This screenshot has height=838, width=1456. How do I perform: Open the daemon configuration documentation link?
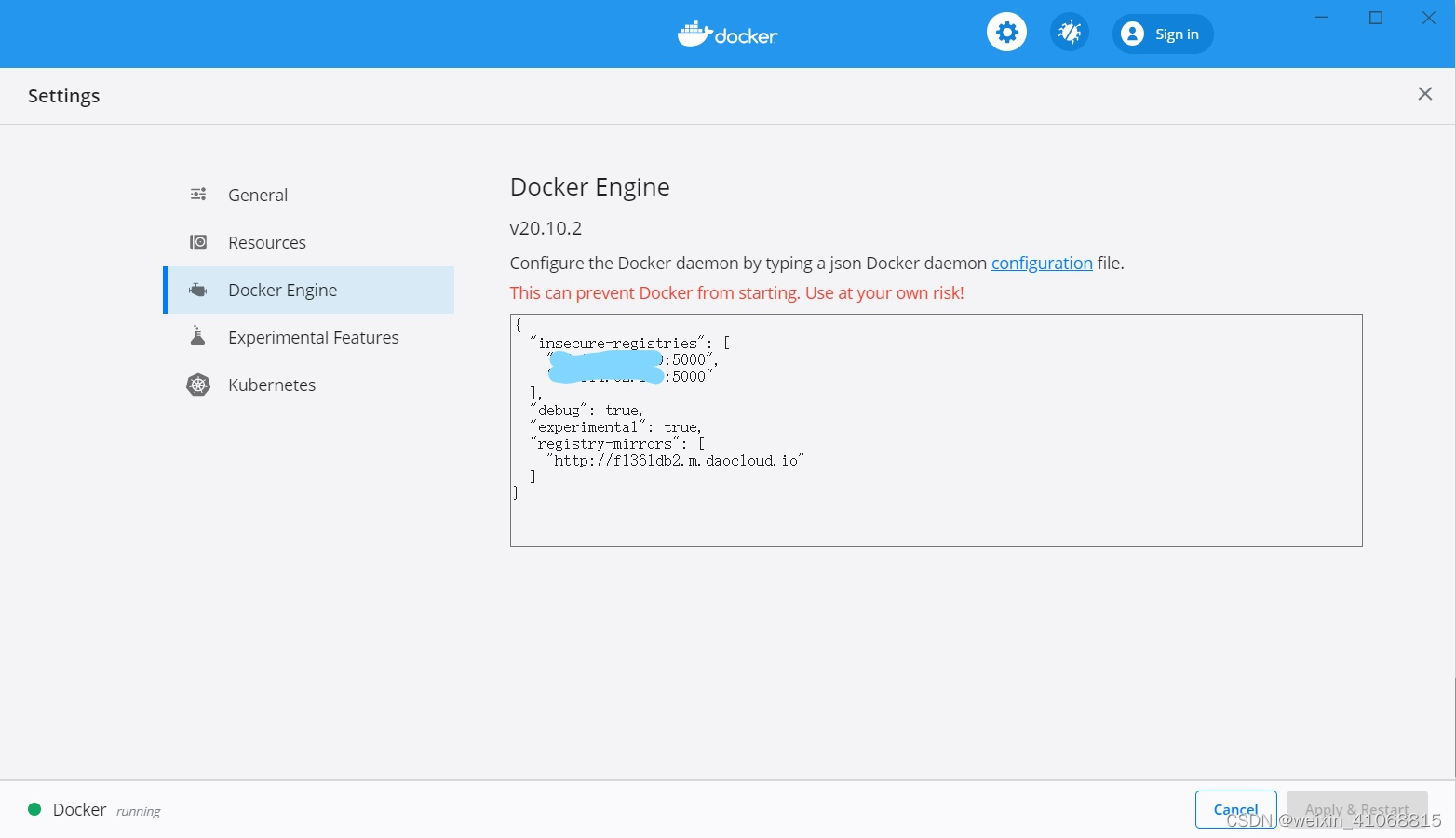coord(1042,263)
